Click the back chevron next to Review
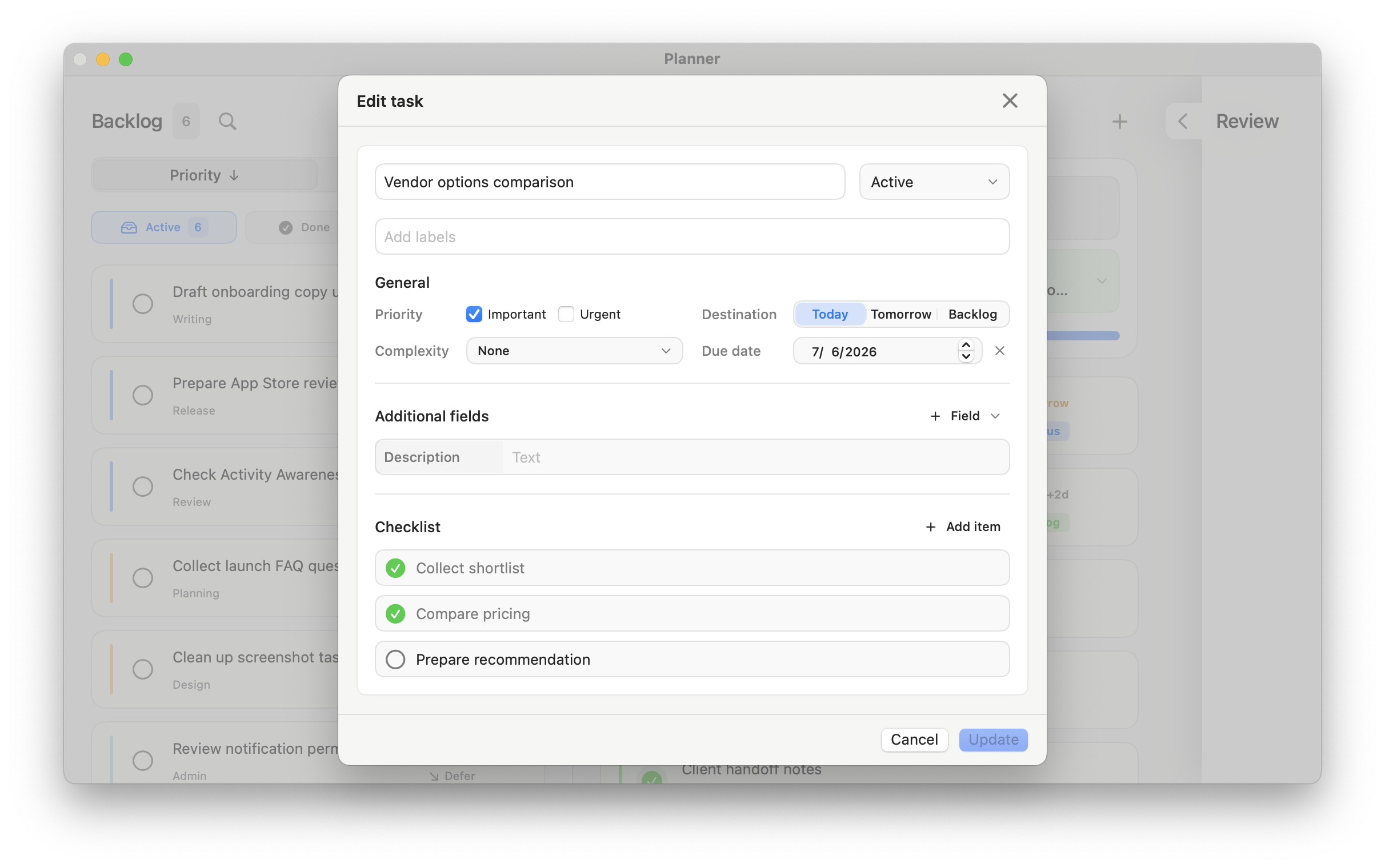The height and width of the screenshot is (868, 1385). click(1183, 121)
